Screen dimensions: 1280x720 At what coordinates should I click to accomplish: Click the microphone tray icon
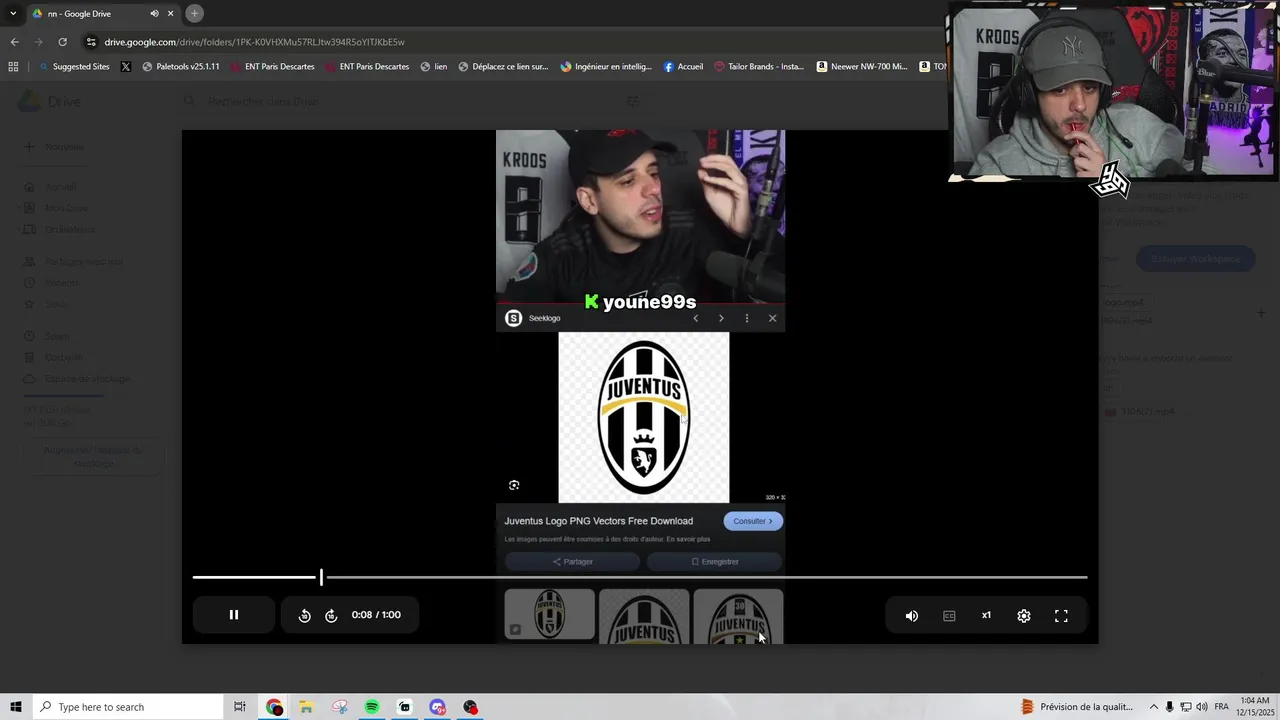point(1169,707)
